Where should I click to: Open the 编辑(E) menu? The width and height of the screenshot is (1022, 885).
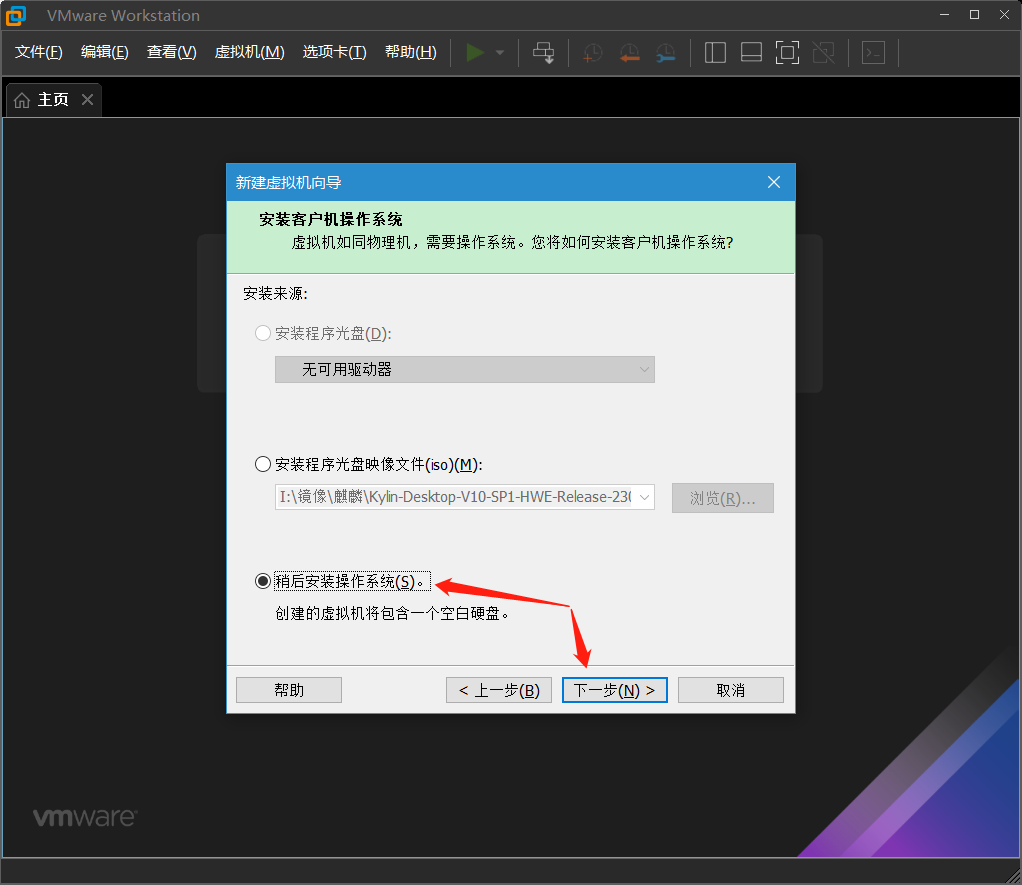104,52
